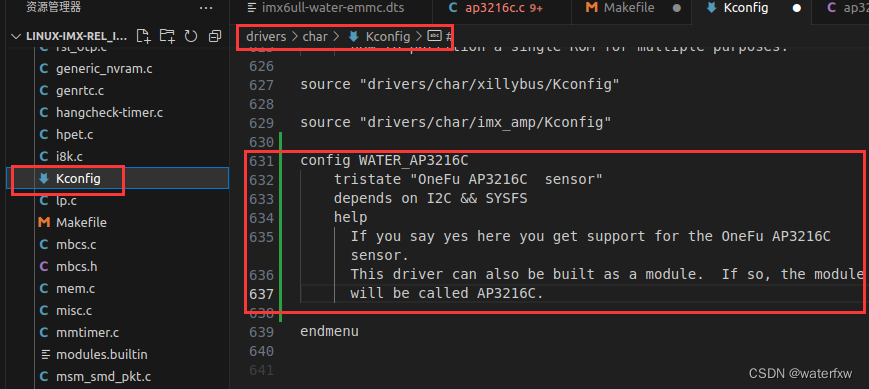Switch to imx6ull-water-emmc.dts tab
Screen dimensions: 869x389
click(x=332, y=8)
